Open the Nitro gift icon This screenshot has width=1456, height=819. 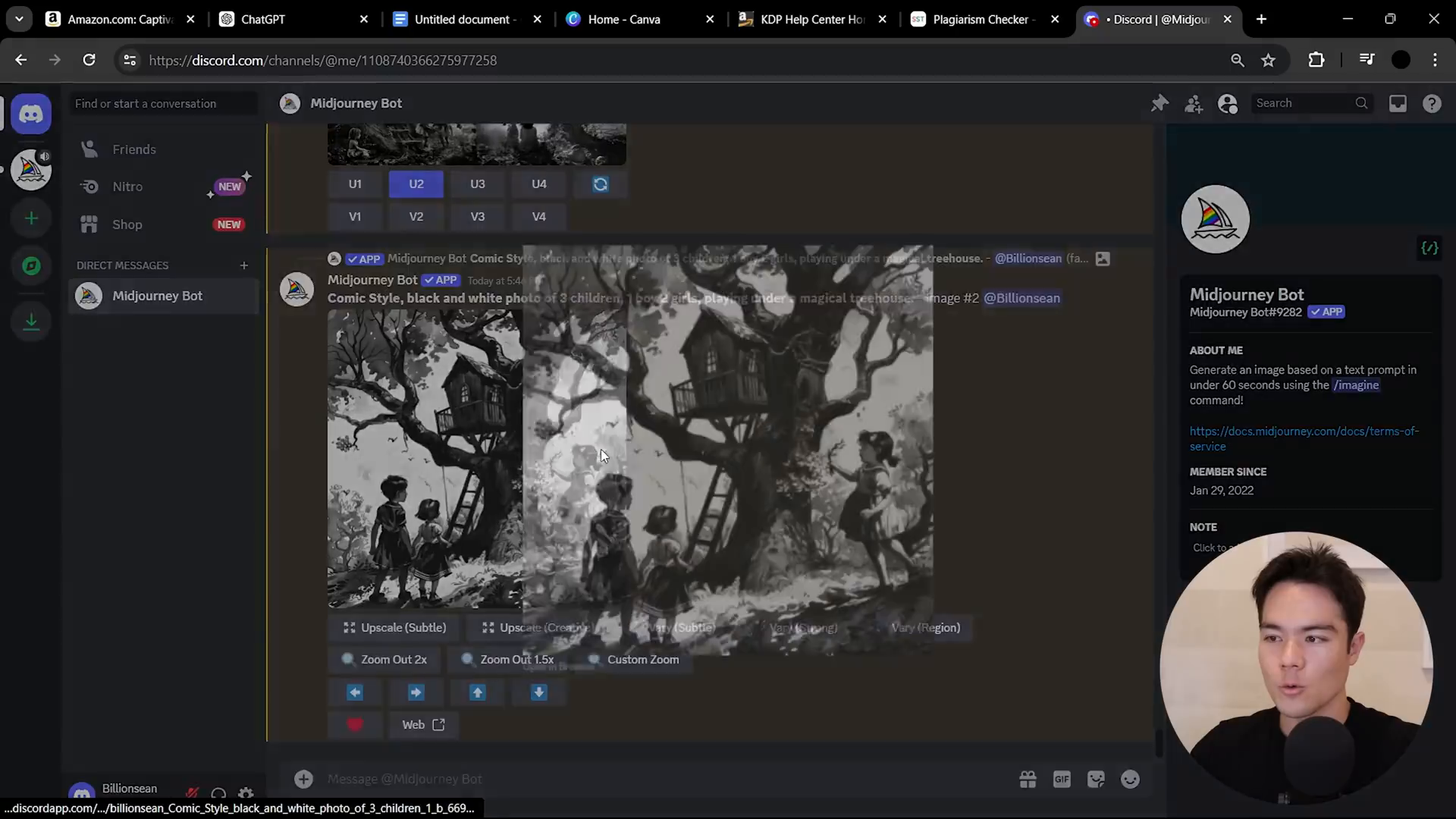coord(1028,779)
